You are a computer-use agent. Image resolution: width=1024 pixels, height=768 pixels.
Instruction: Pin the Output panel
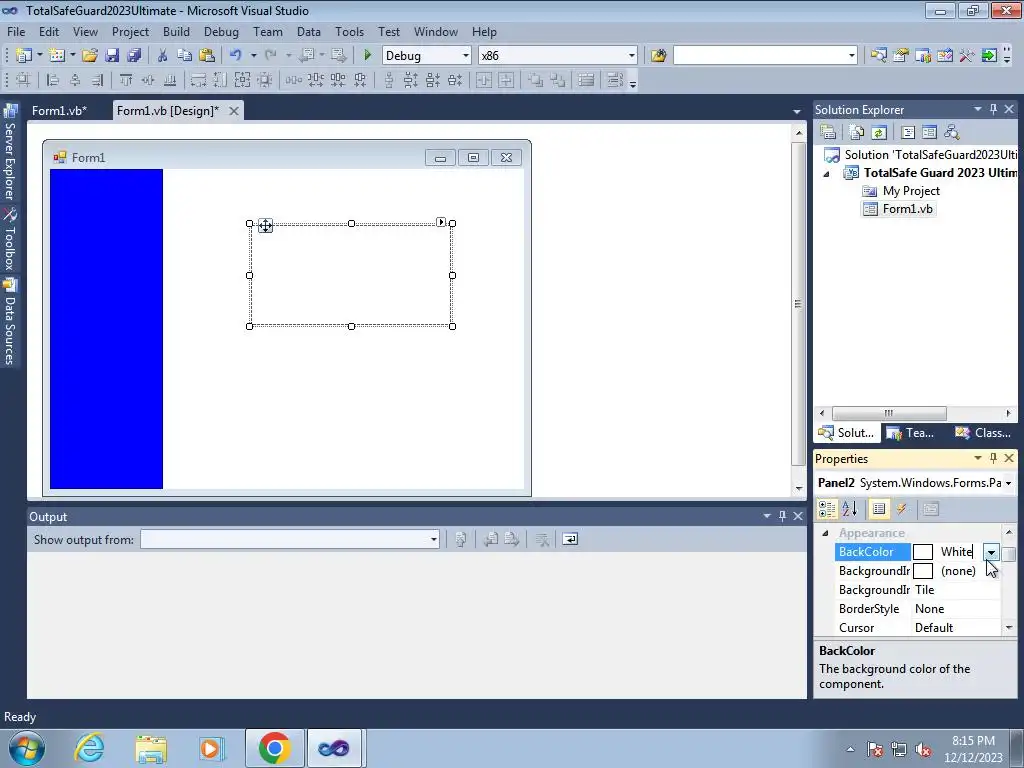coord(782,517)
